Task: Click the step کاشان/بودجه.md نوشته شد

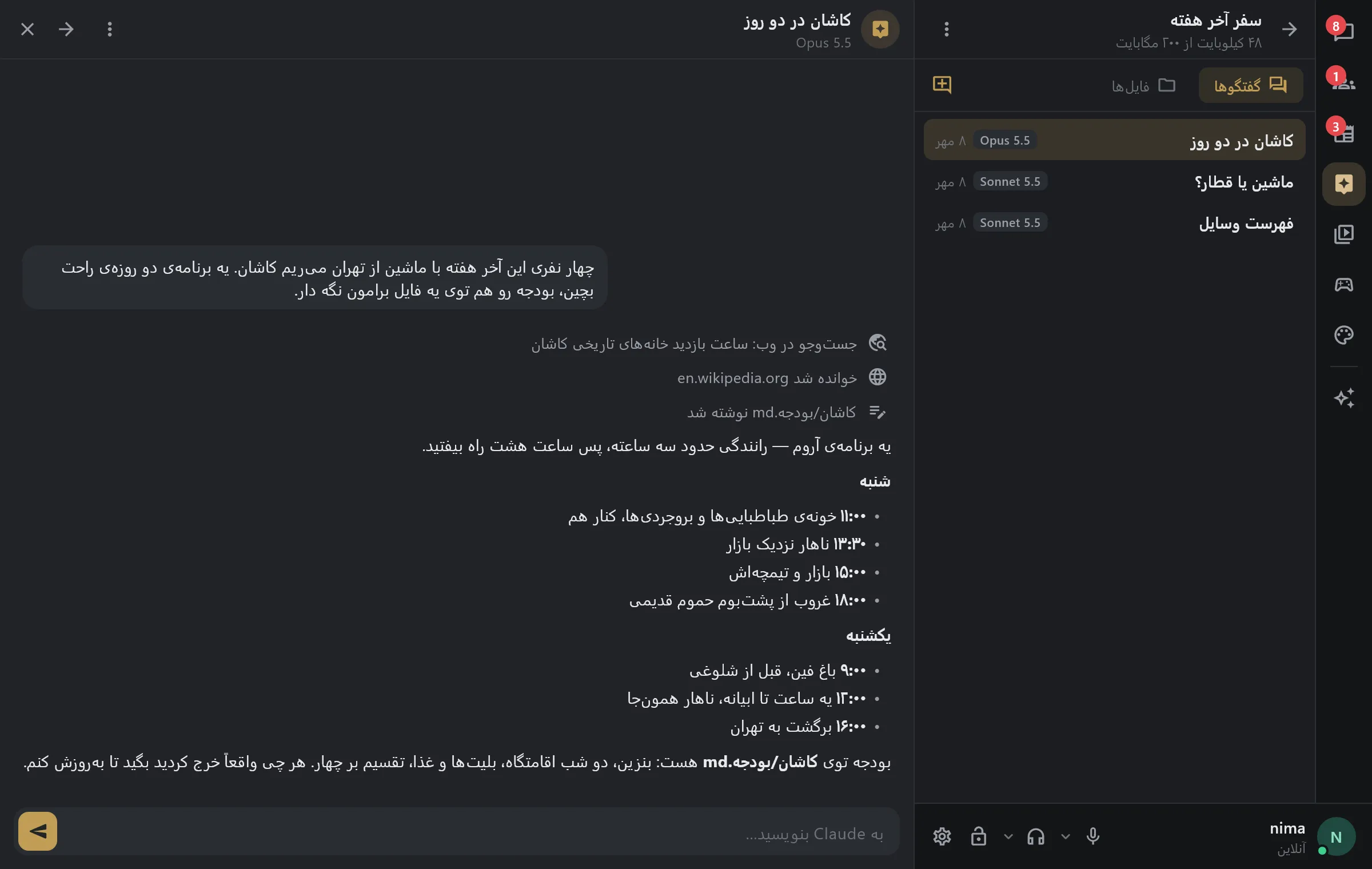Action: tap(787, 412)
